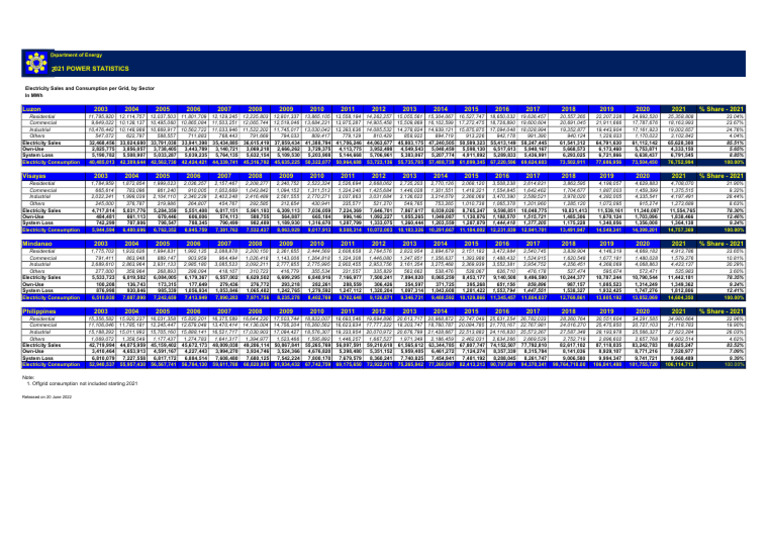The height and width of the screenshot is (543, 768).
Task: Click '% Share - 2021' header in Luzon table
Action: pos(721,109)
